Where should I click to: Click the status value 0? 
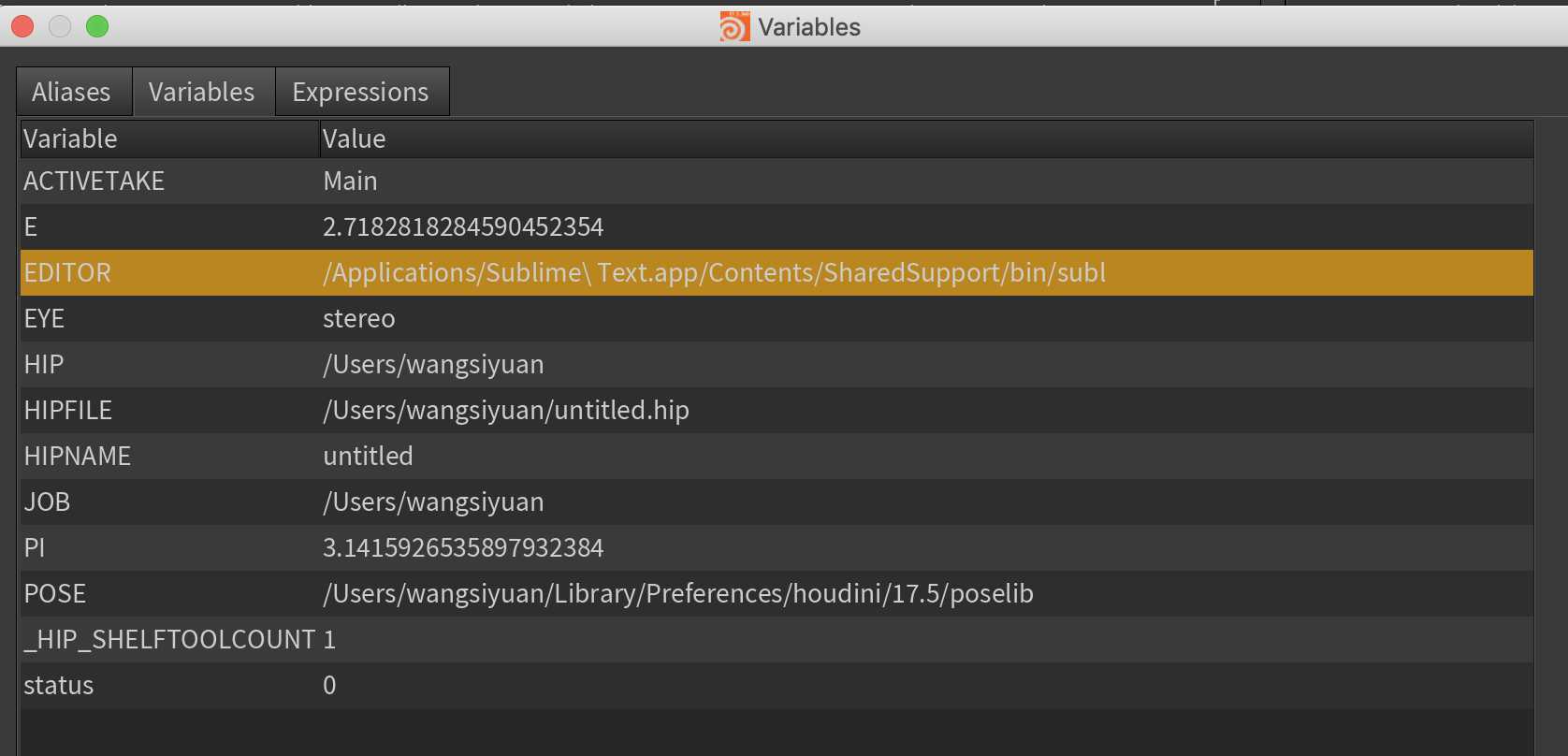point(329,685)
